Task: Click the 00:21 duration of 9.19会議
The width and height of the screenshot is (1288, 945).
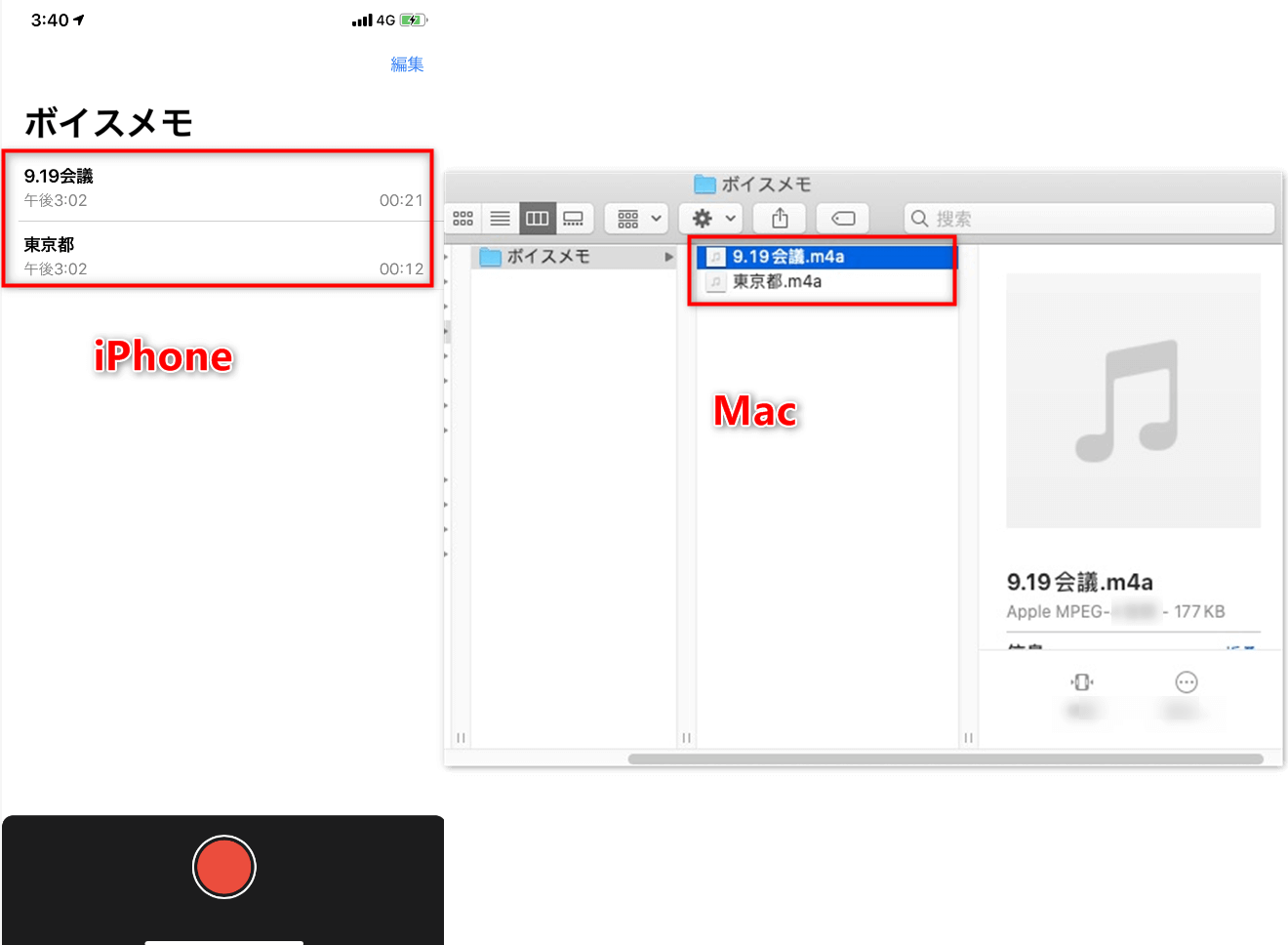Action: point(401,200)
